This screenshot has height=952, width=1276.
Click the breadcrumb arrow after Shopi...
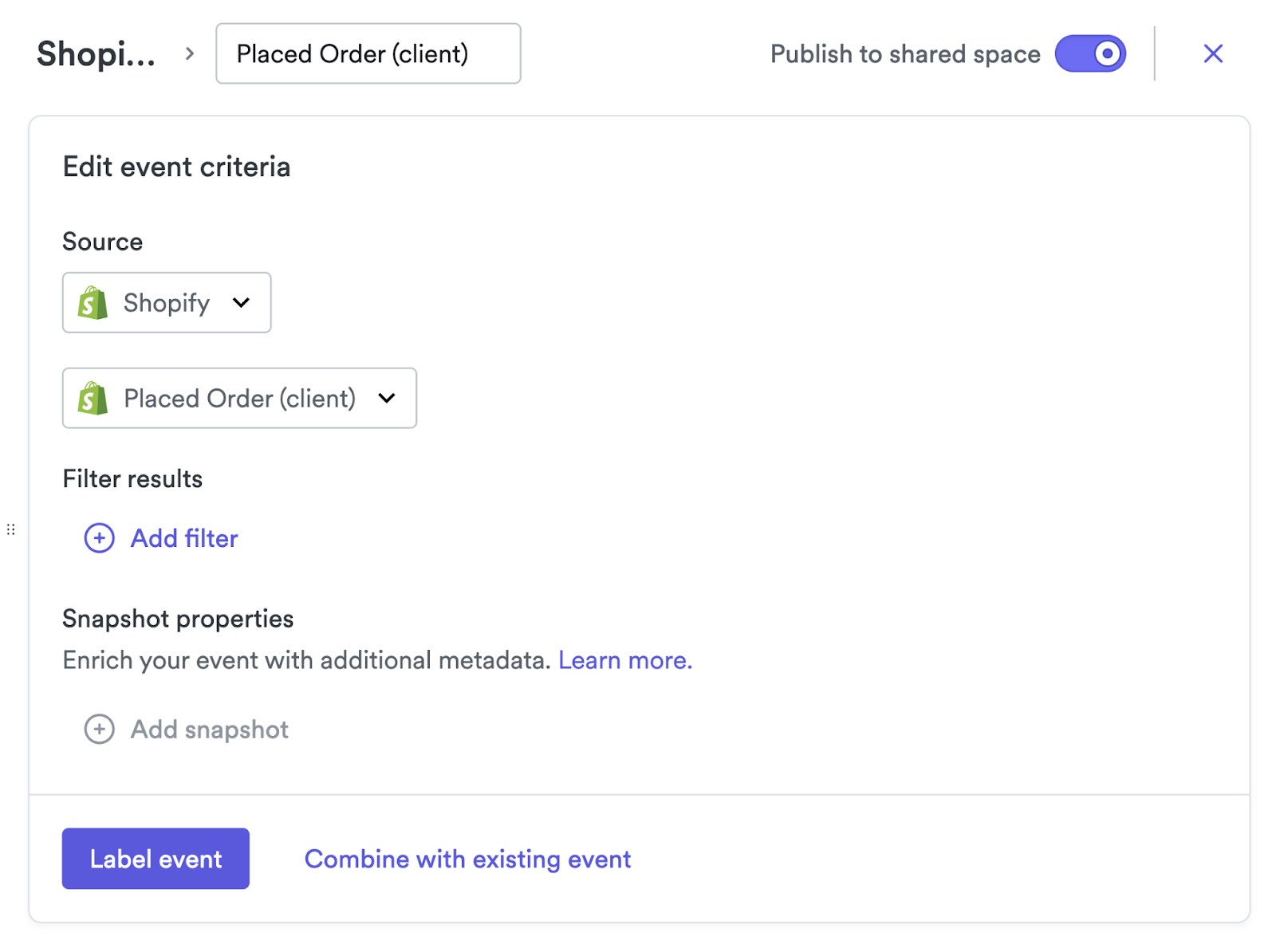click(190, 53)
